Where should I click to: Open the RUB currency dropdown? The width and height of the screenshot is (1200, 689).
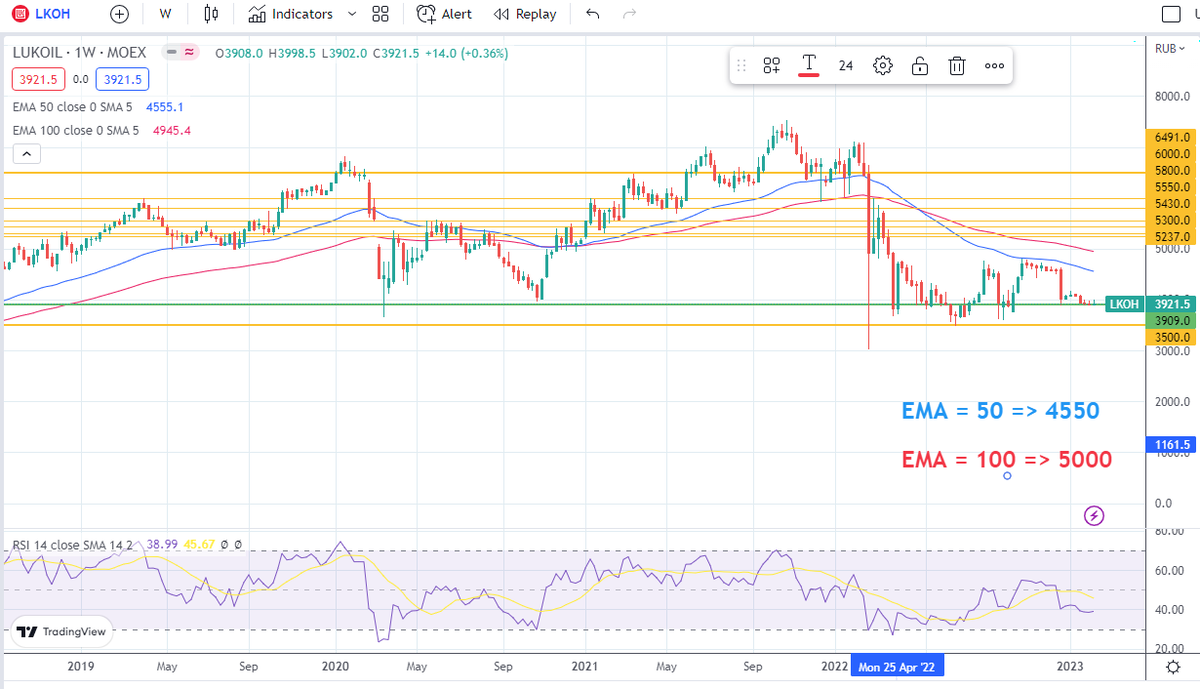1170,47
